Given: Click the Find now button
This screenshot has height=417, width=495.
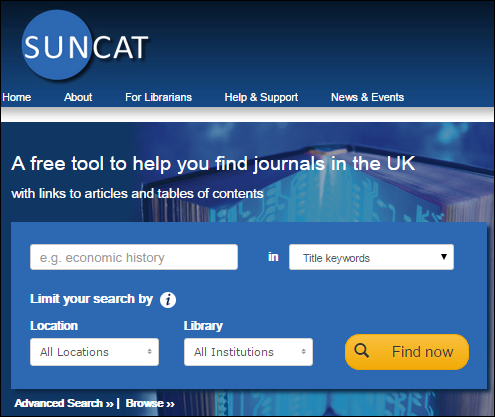Looking at the screenshot, I should (407, 352).
